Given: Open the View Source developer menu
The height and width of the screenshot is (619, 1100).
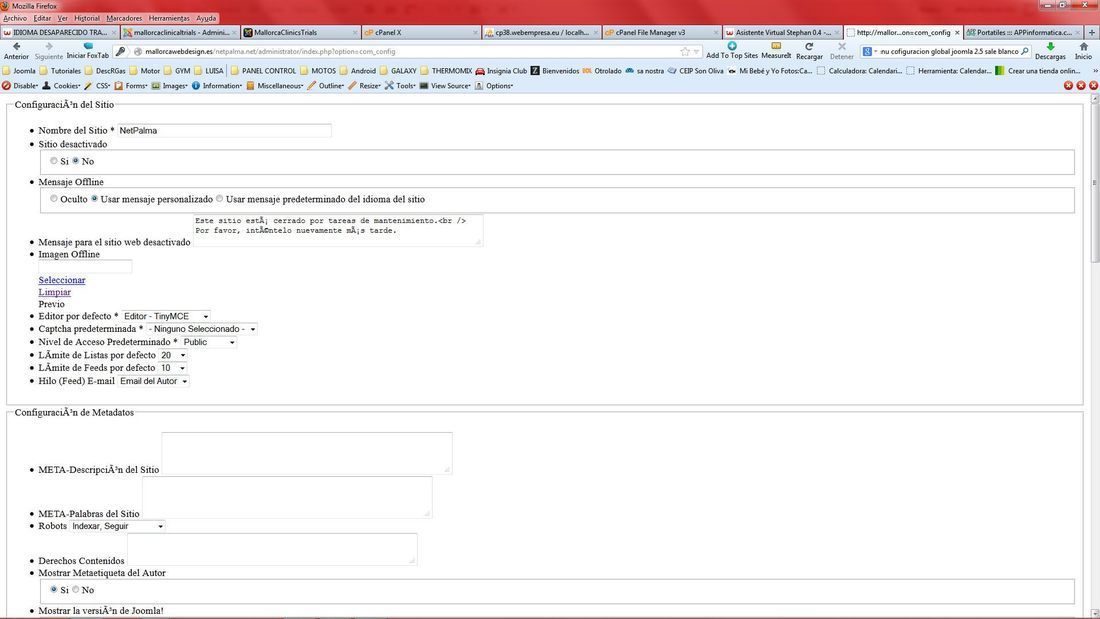Looking at the screenshot, I should click(445, 86).
